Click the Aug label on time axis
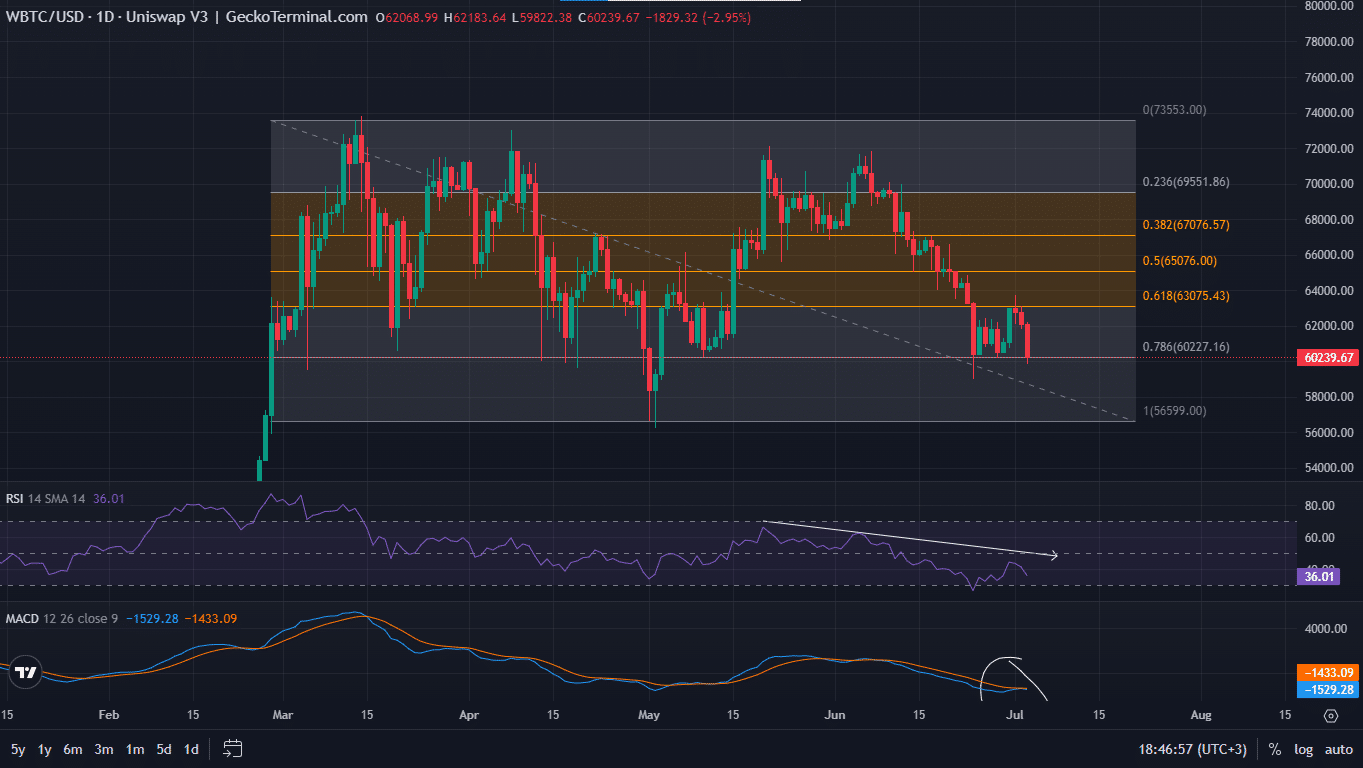 [x=1202, y=715]
